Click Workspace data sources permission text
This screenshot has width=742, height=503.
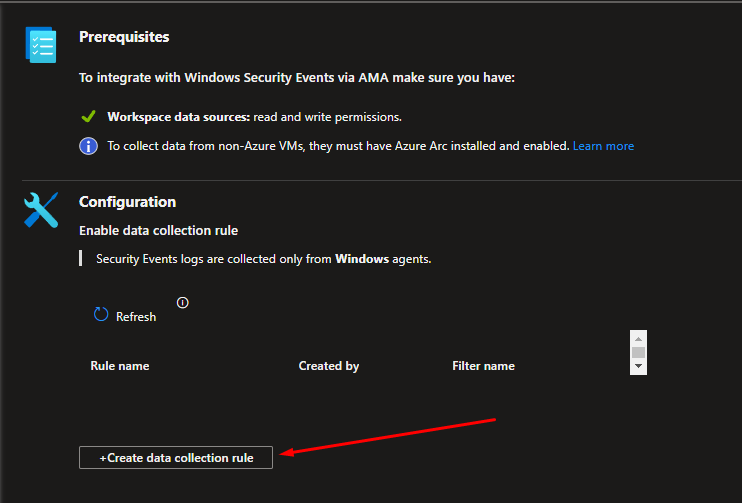click(x=255, y=117)
